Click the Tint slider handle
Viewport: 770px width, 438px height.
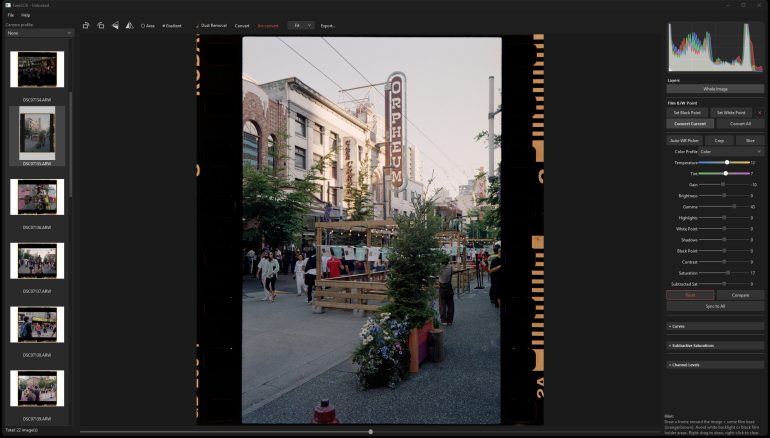pyautogui.click(x=726, y=173)
